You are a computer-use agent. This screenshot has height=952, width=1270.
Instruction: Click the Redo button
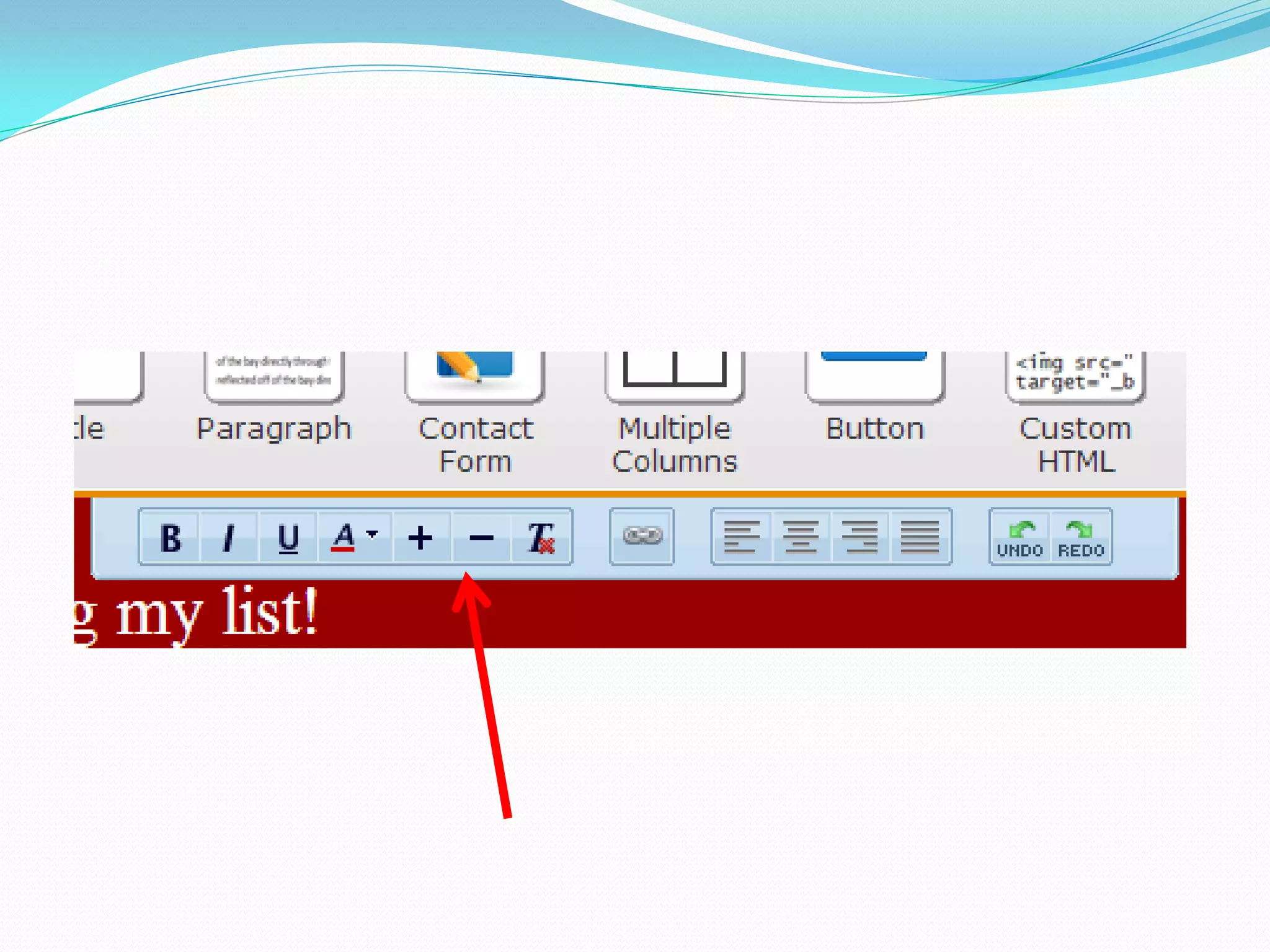(x=1081, y=537)
